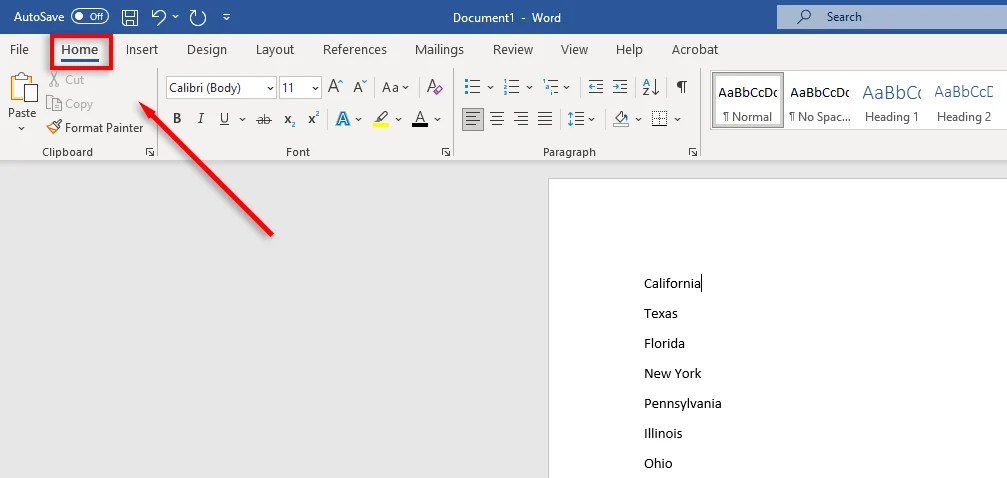This screenshot has height=478, width=1007.
Task: Apply the black font color
Action: 420,119
